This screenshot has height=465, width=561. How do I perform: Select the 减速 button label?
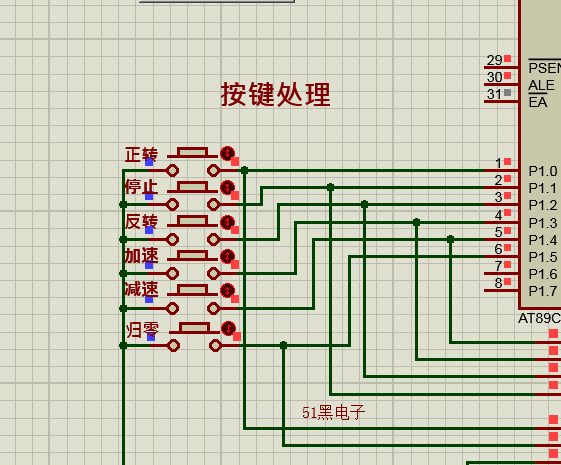[x=141, y=289]
